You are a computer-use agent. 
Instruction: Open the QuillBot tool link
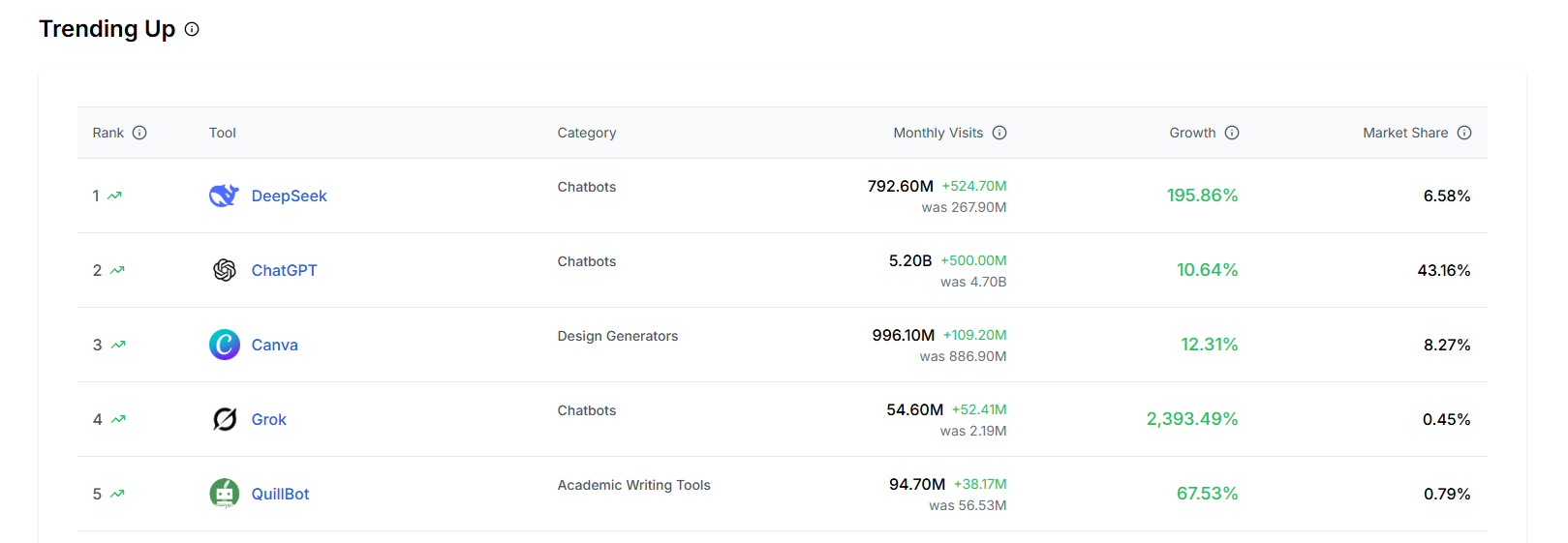tap(280, 494)
